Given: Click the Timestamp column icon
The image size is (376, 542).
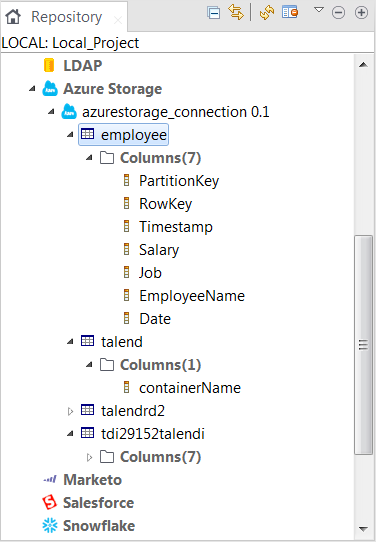Looking at the screenshot, I should click(126, 226).
